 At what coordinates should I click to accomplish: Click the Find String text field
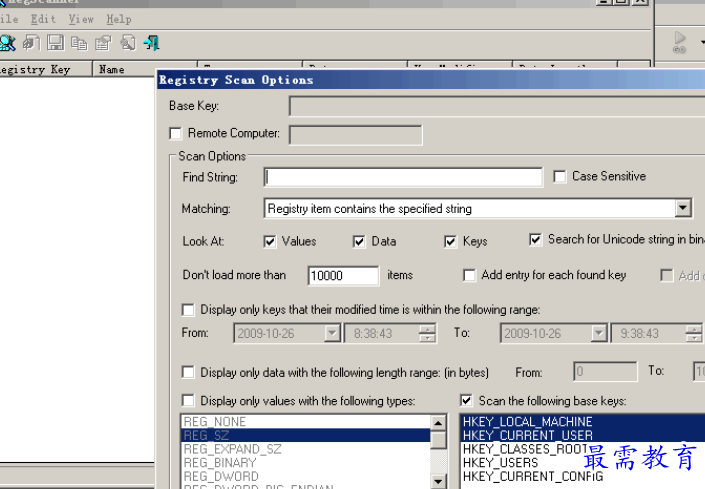403,177
